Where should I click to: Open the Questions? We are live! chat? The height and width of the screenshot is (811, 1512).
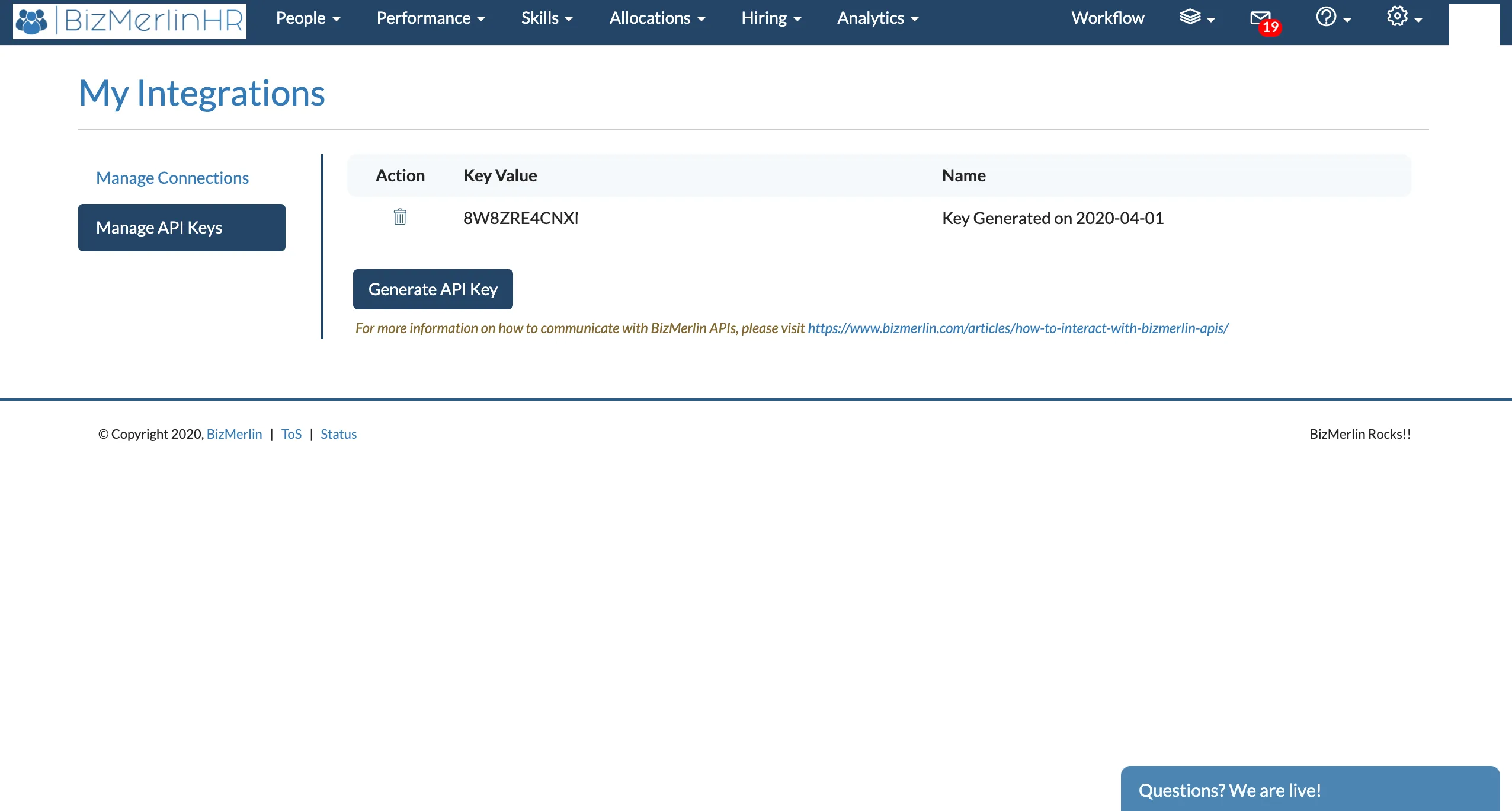click(1309, 790)
